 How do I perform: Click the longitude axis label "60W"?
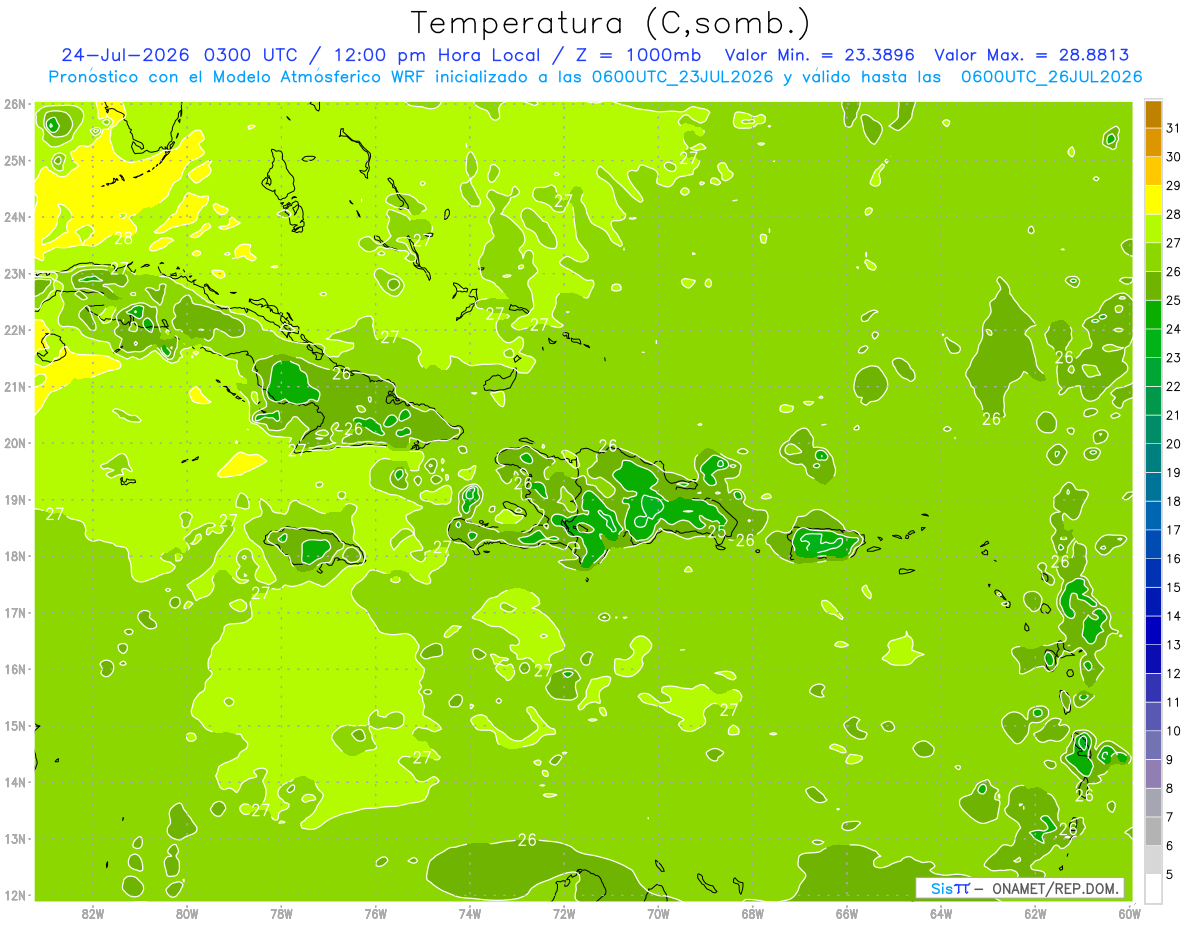pyautogui.click(x=1130, y=913)
